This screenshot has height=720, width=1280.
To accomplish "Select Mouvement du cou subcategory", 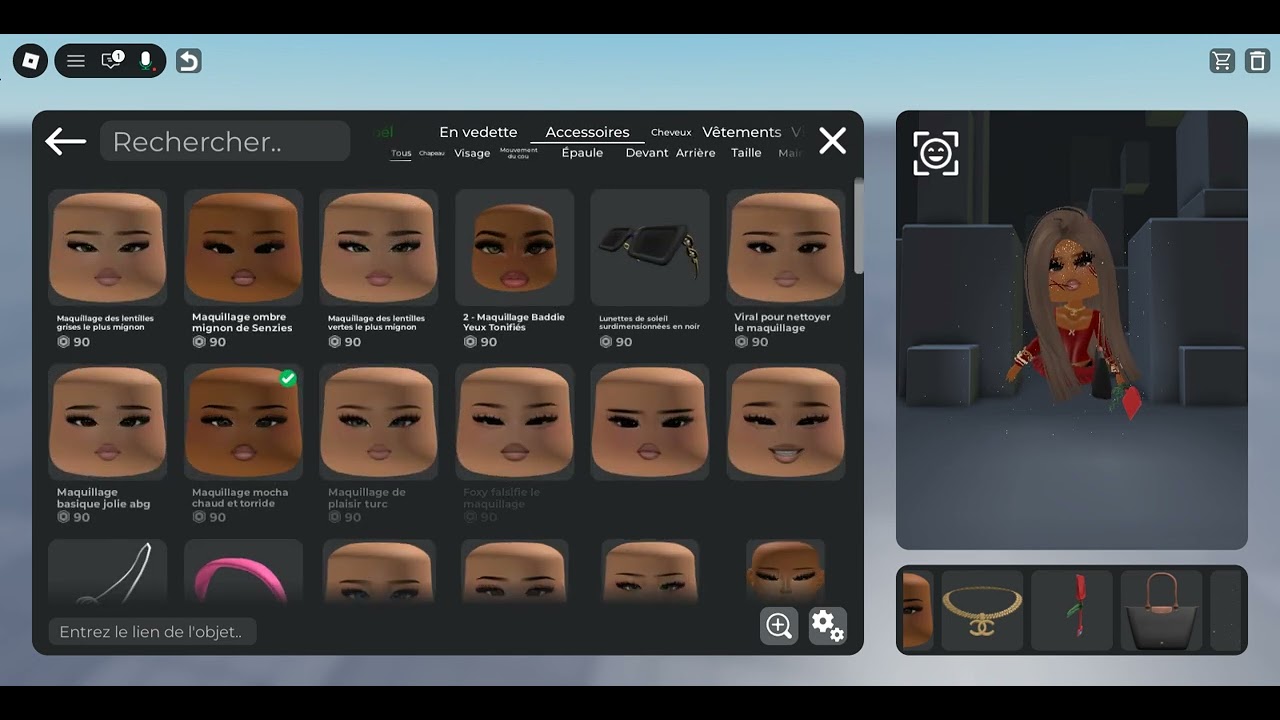I will point(519,153).
